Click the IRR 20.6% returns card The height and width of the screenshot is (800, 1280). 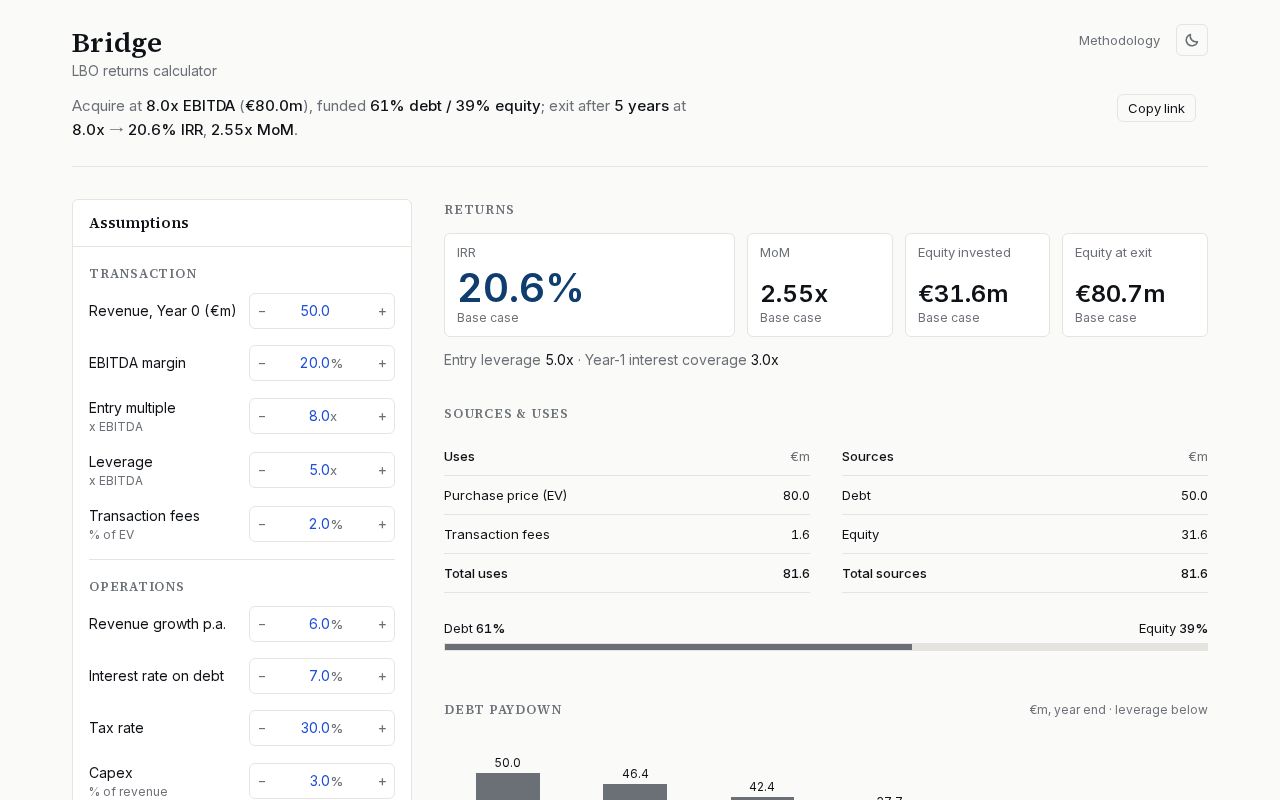589,285
